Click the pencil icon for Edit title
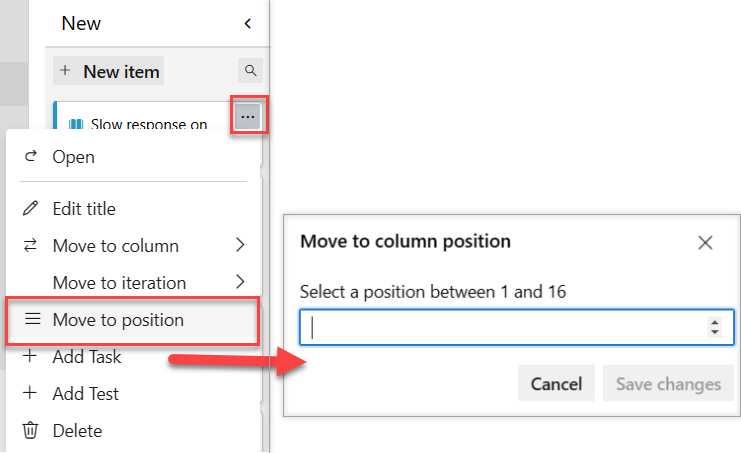Screen dimensions: 741x453 click(x=31, y=208)
